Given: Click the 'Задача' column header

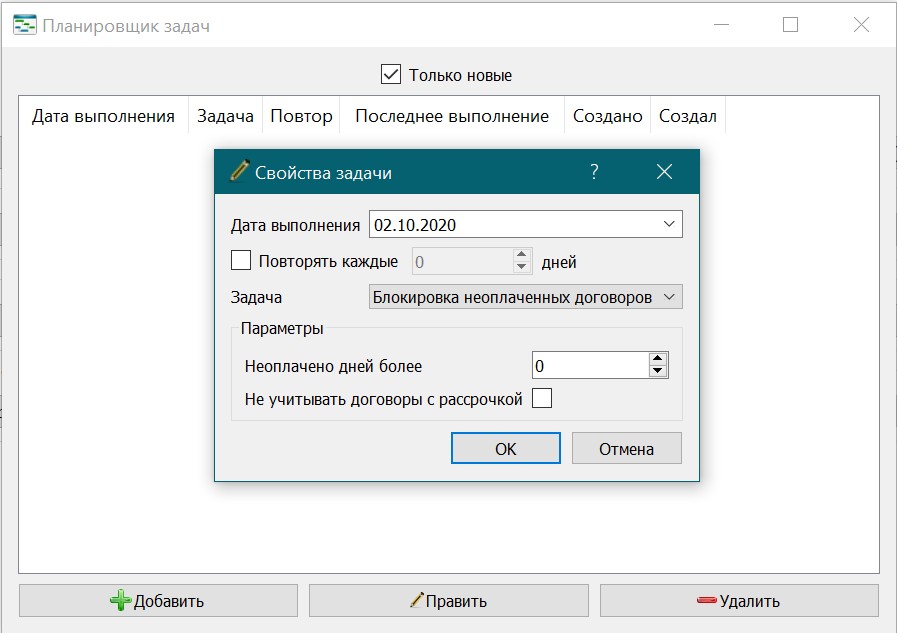Looking at the screenshot, I should (225, 116).
